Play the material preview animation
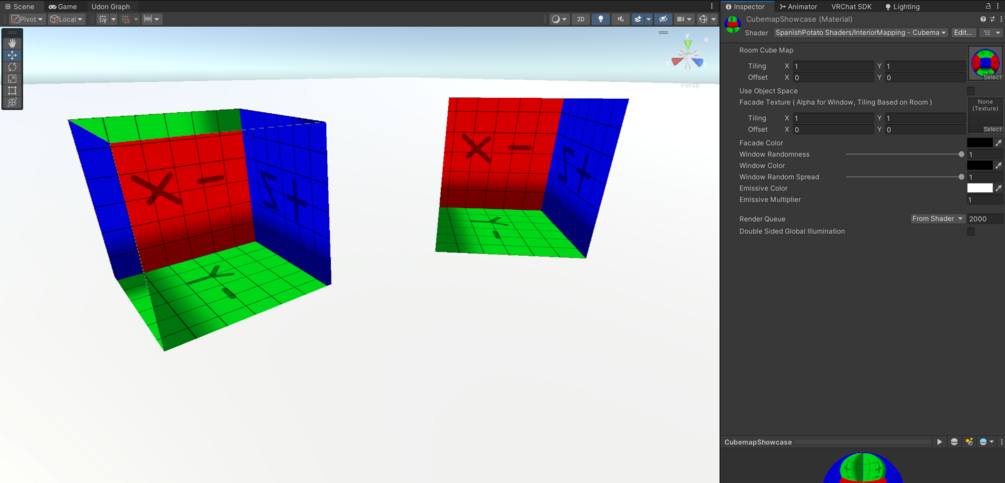Viewport: 1005px width, 483px height. pyautogui.click(x=940, y=442)
